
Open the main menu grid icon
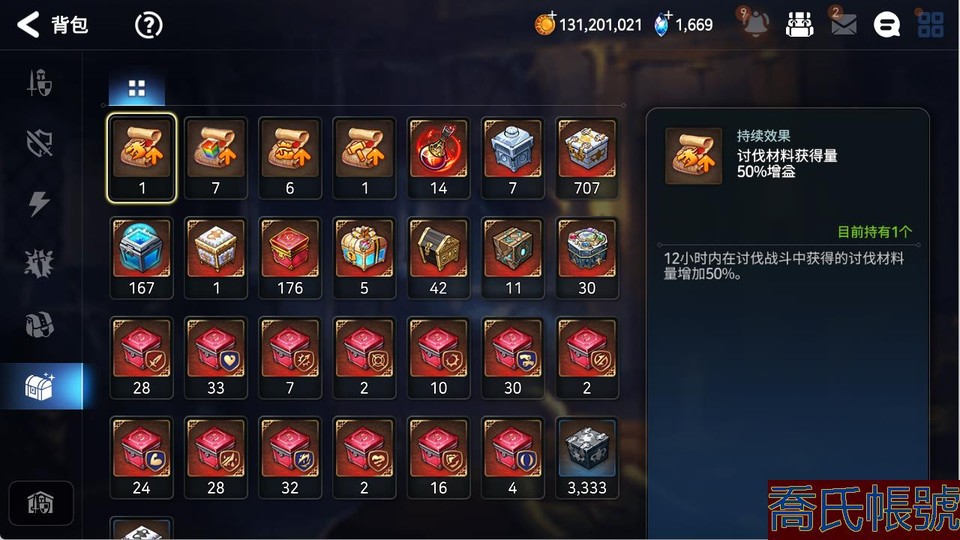click(930, 24)
